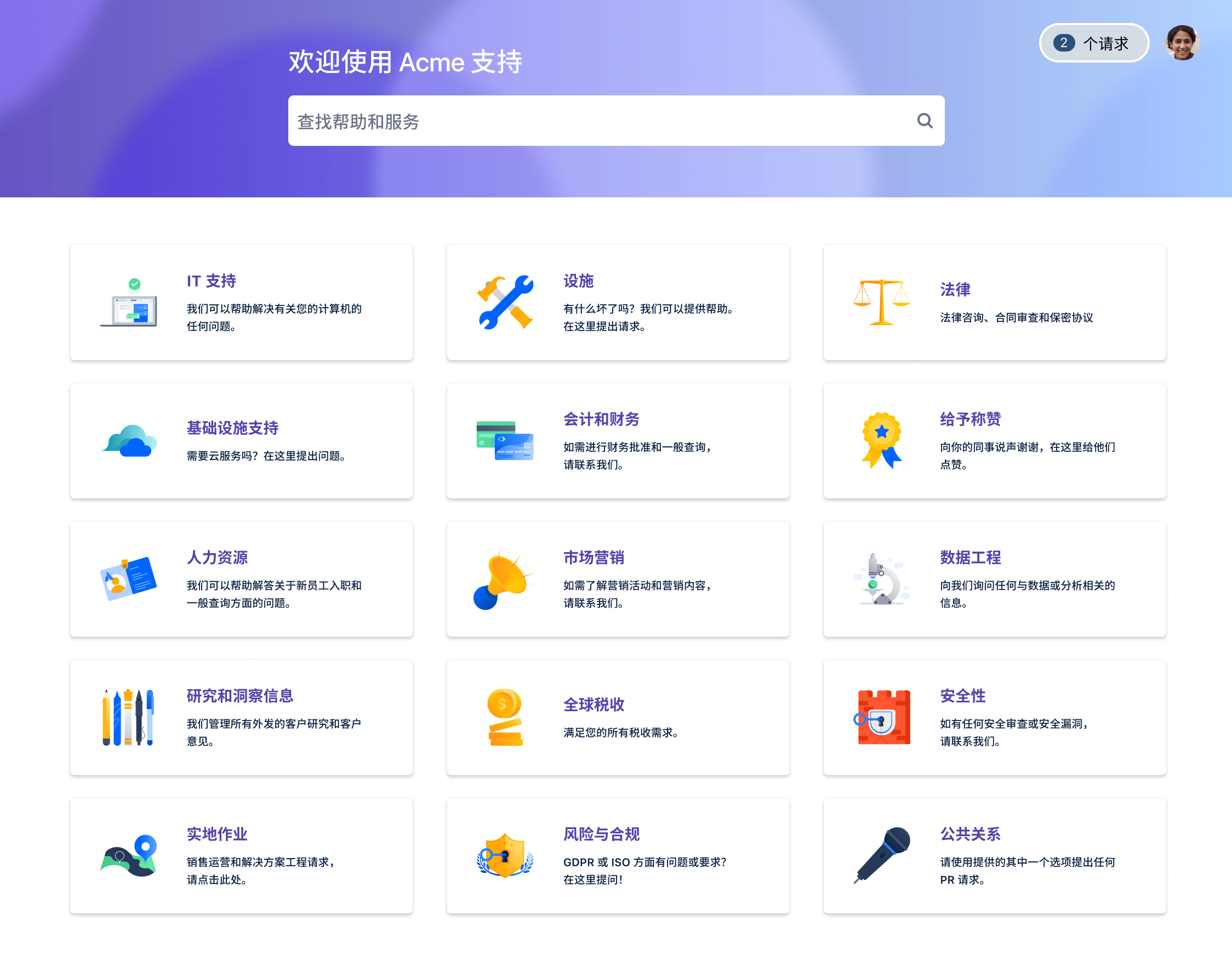1232x976 pixels.
Task: Open the 研究和洞察信息 portal link
Action: click(x=240, y=695)
